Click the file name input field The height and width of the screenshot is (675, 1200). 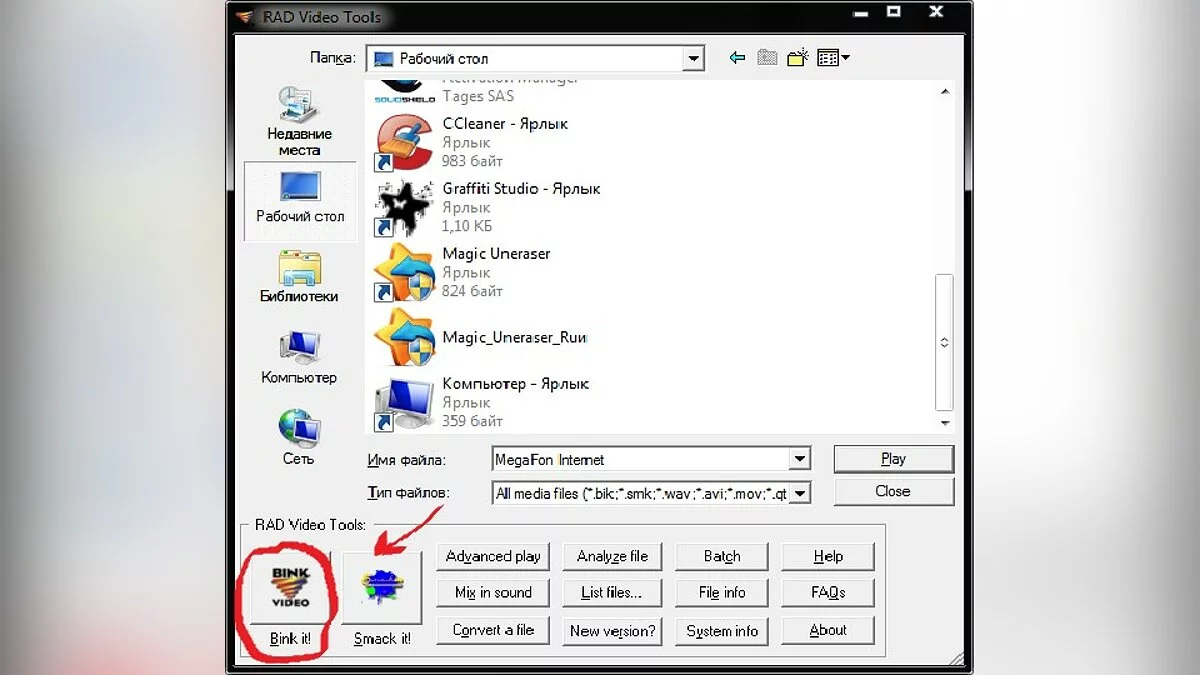(x=640, y=460)
